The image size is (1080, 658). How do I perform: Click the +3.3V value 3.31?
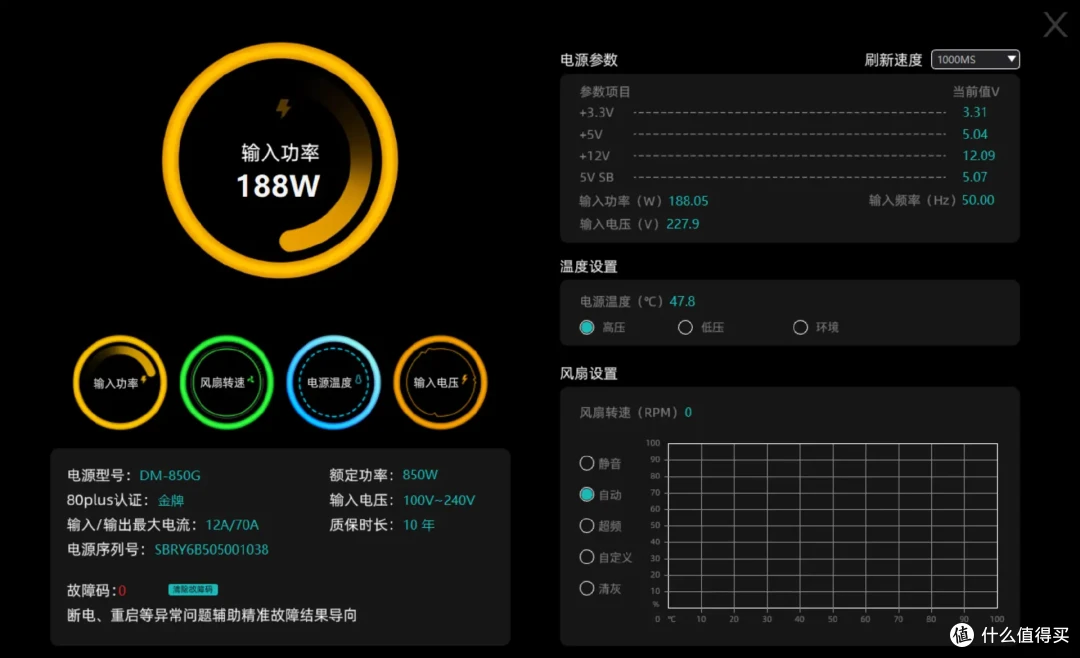point(975,112)
